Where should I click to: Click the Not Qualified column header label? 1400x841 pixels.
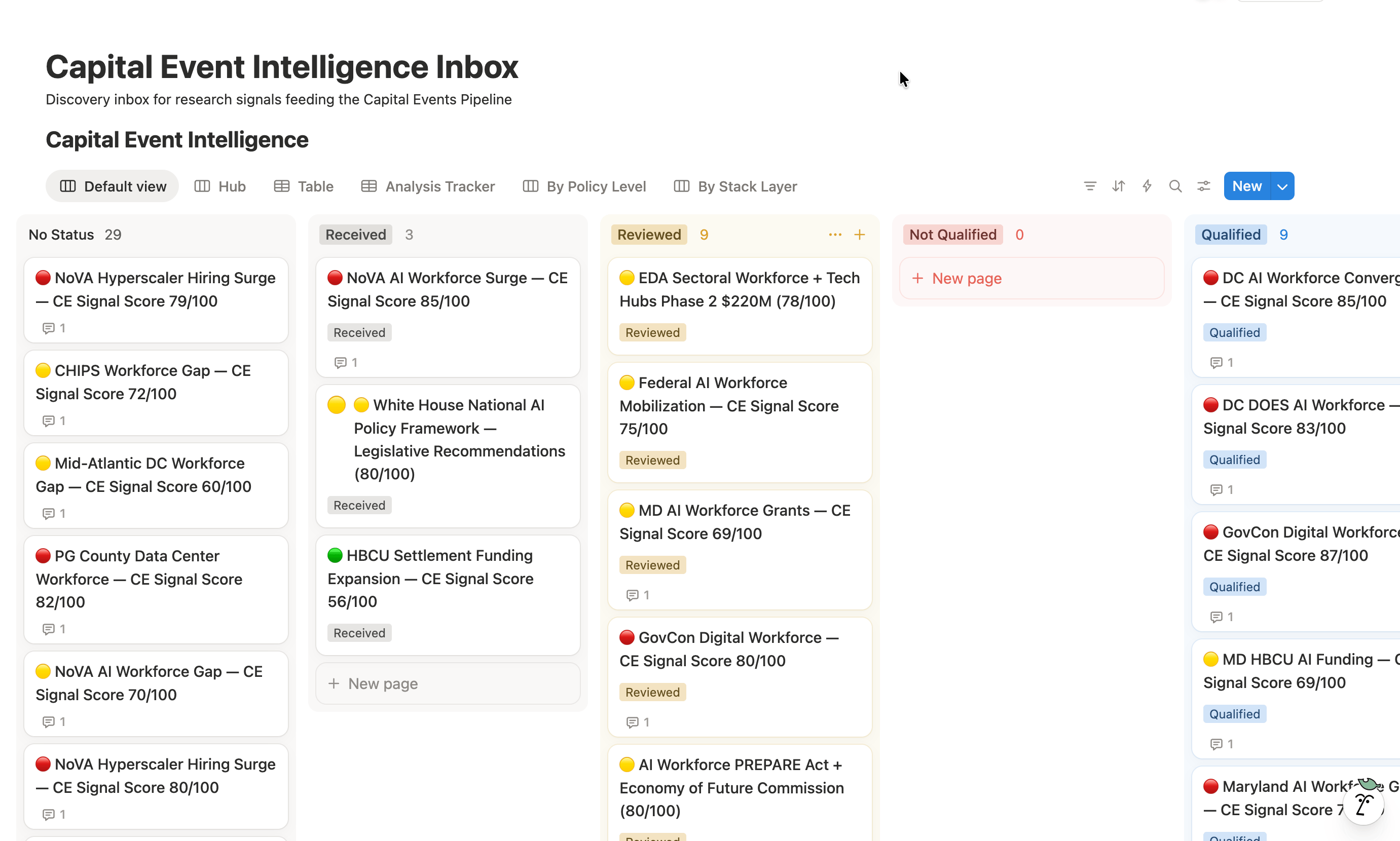tap(952, 235)
